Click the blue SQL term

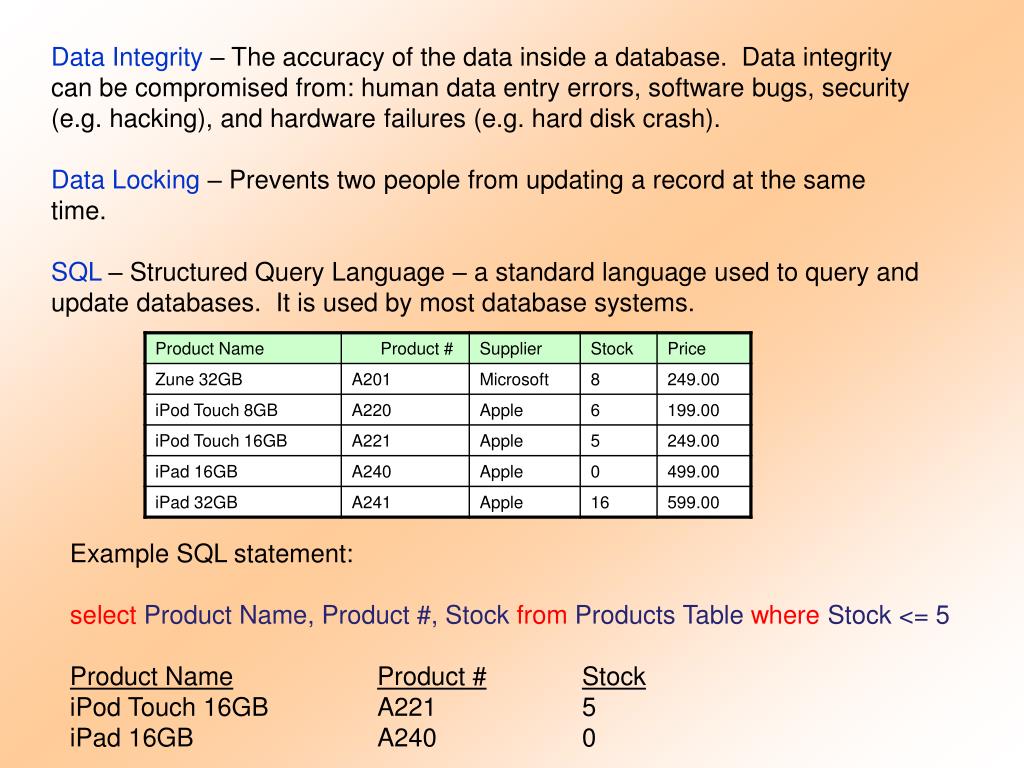tap(76, 272)
